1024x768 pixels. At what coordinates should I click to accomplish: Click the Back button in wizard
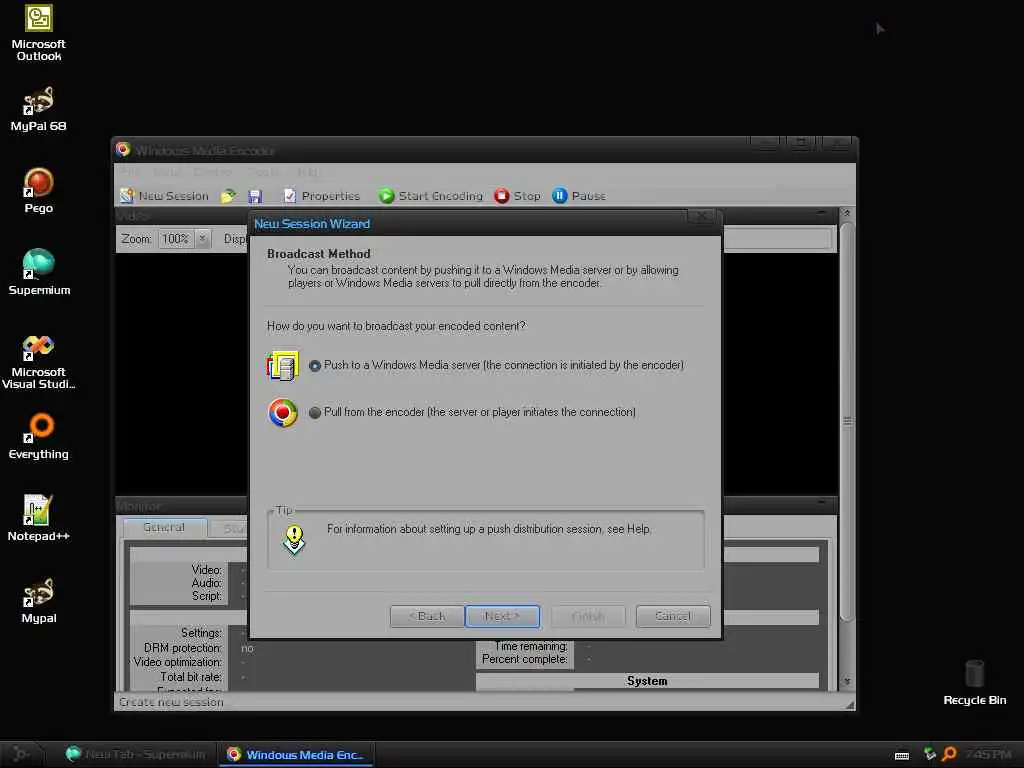pos(427,616)
